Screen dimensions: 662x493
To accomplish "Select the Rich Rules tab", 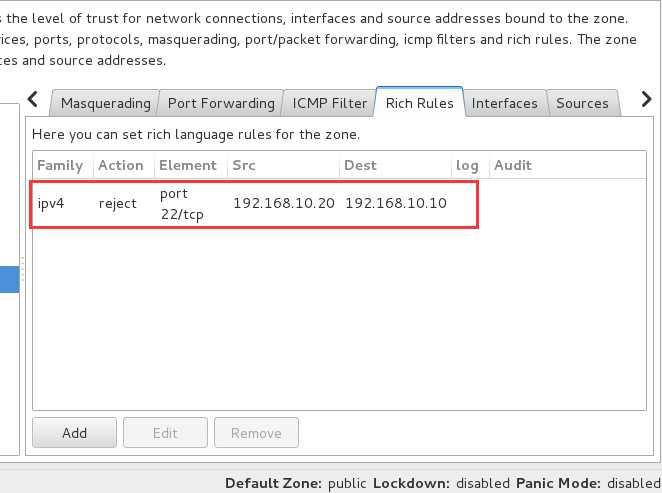I will (419, 103).
